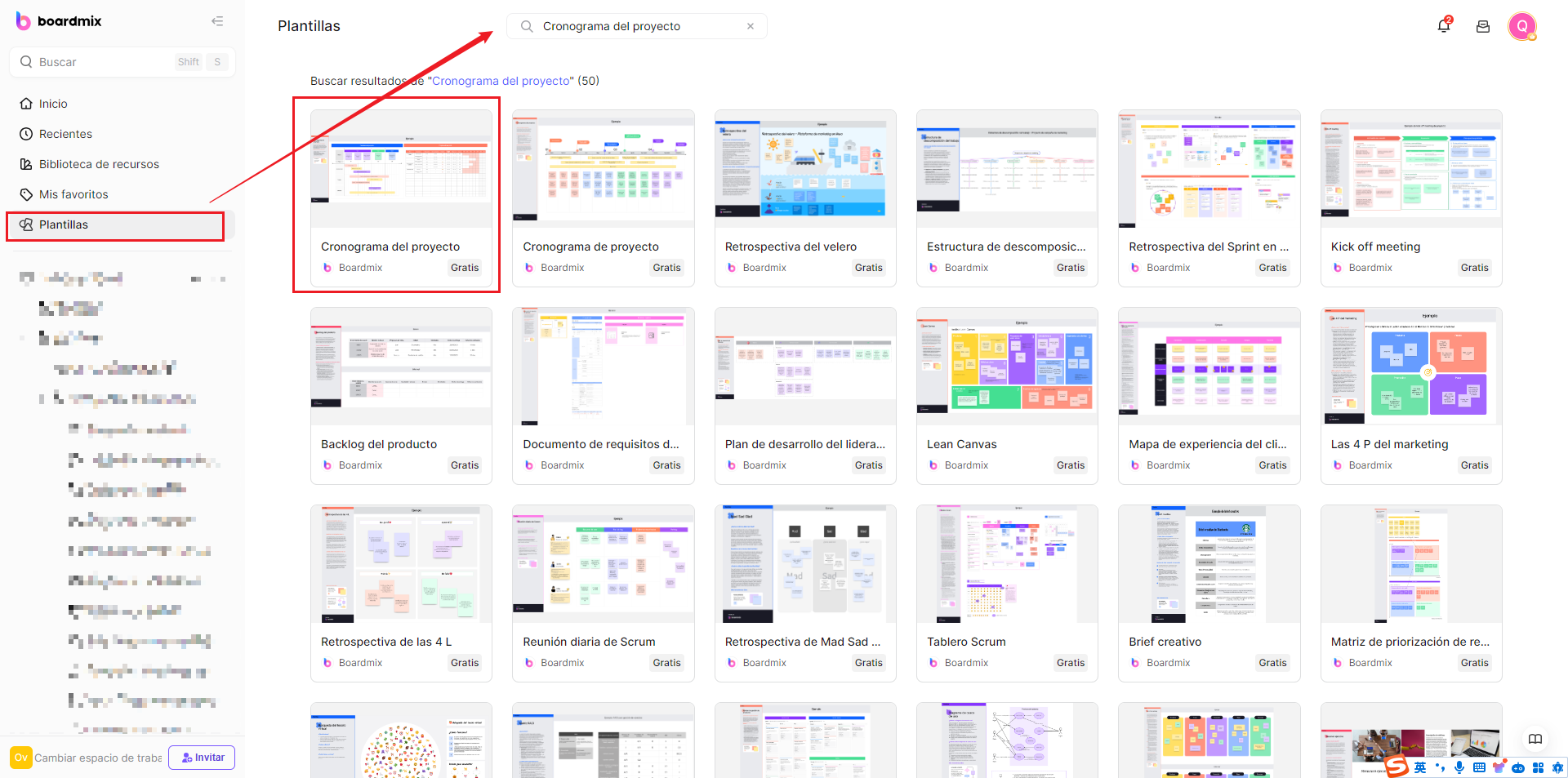The image size is (1568, 778).
Task: Click the Retrospectiva del velero title
Action: pyautogui.click(x=791, y=247)
